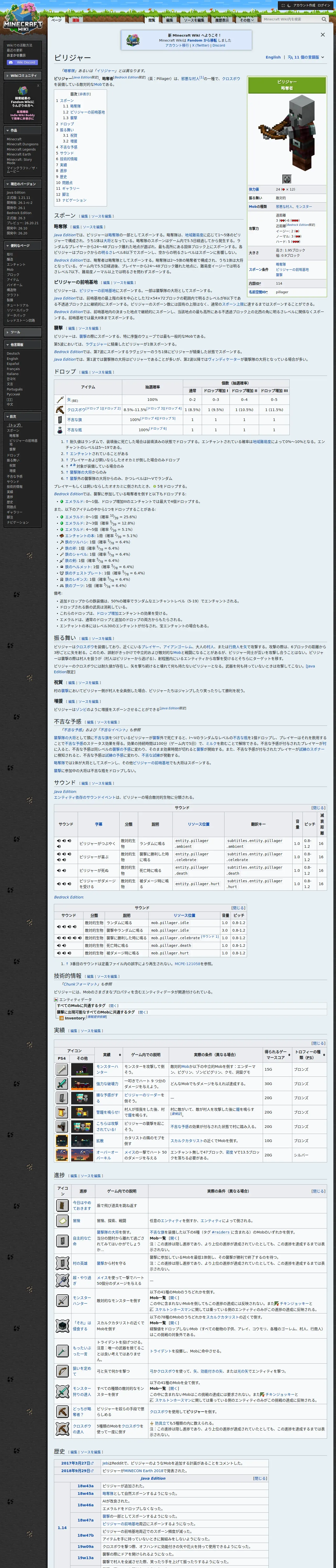Click the 冒険 advancement icon
This screenshot has width=336, height=1568.
click(x=62, y=1220)
